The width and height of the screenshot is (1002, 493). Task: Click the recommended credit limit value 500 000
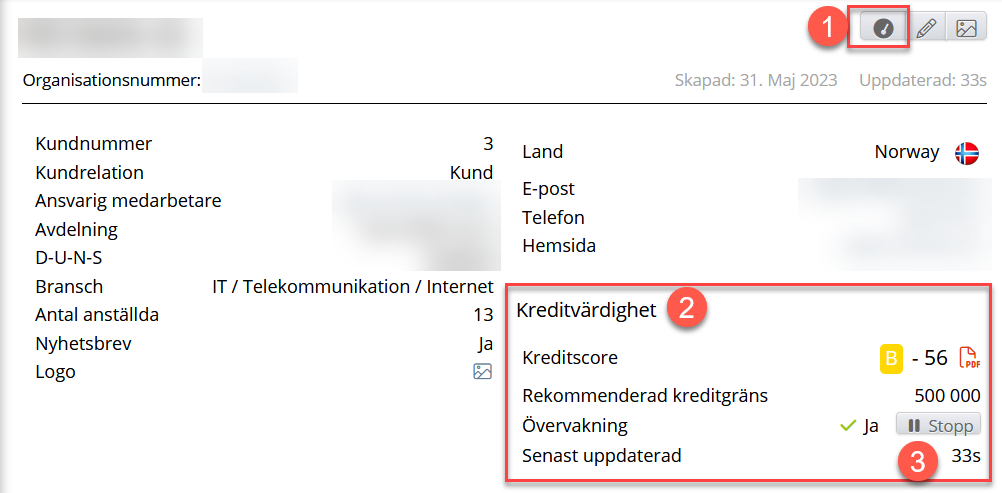pos(947,395)
